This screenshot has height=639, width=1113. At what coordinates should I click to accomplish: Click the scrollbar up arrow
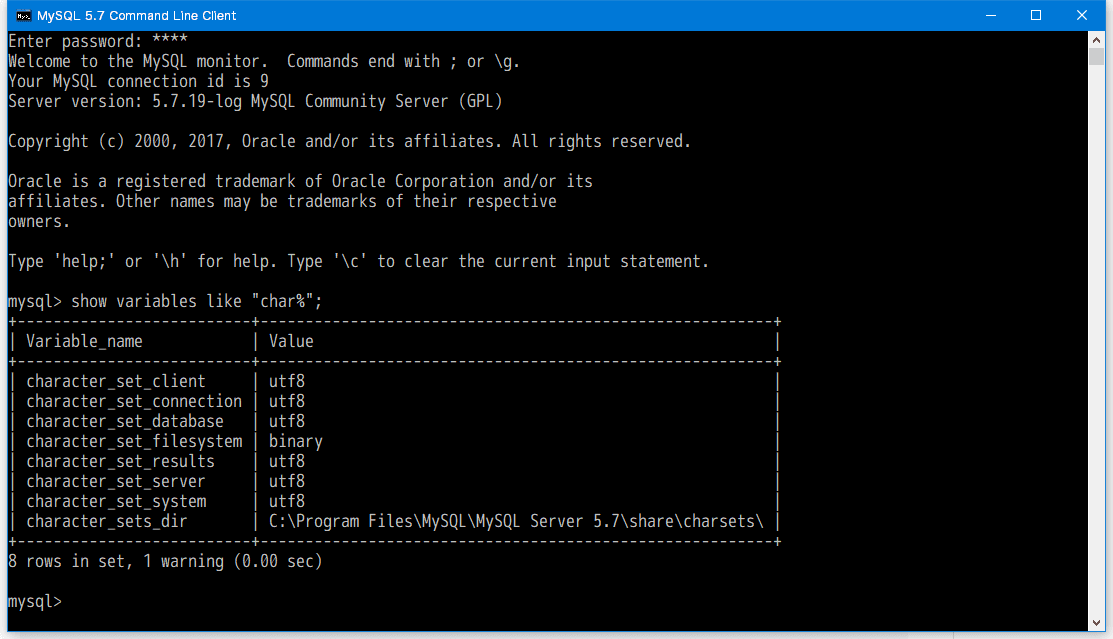coord(1095,40)
